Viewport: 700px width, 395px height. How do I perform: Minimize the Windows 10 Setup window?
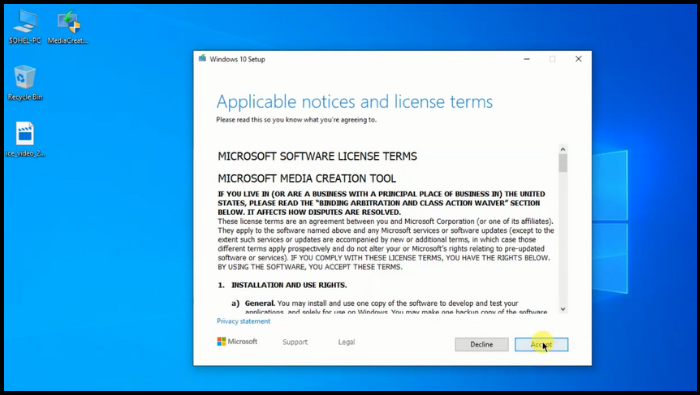pyautogui.click(x=527, y=59)
